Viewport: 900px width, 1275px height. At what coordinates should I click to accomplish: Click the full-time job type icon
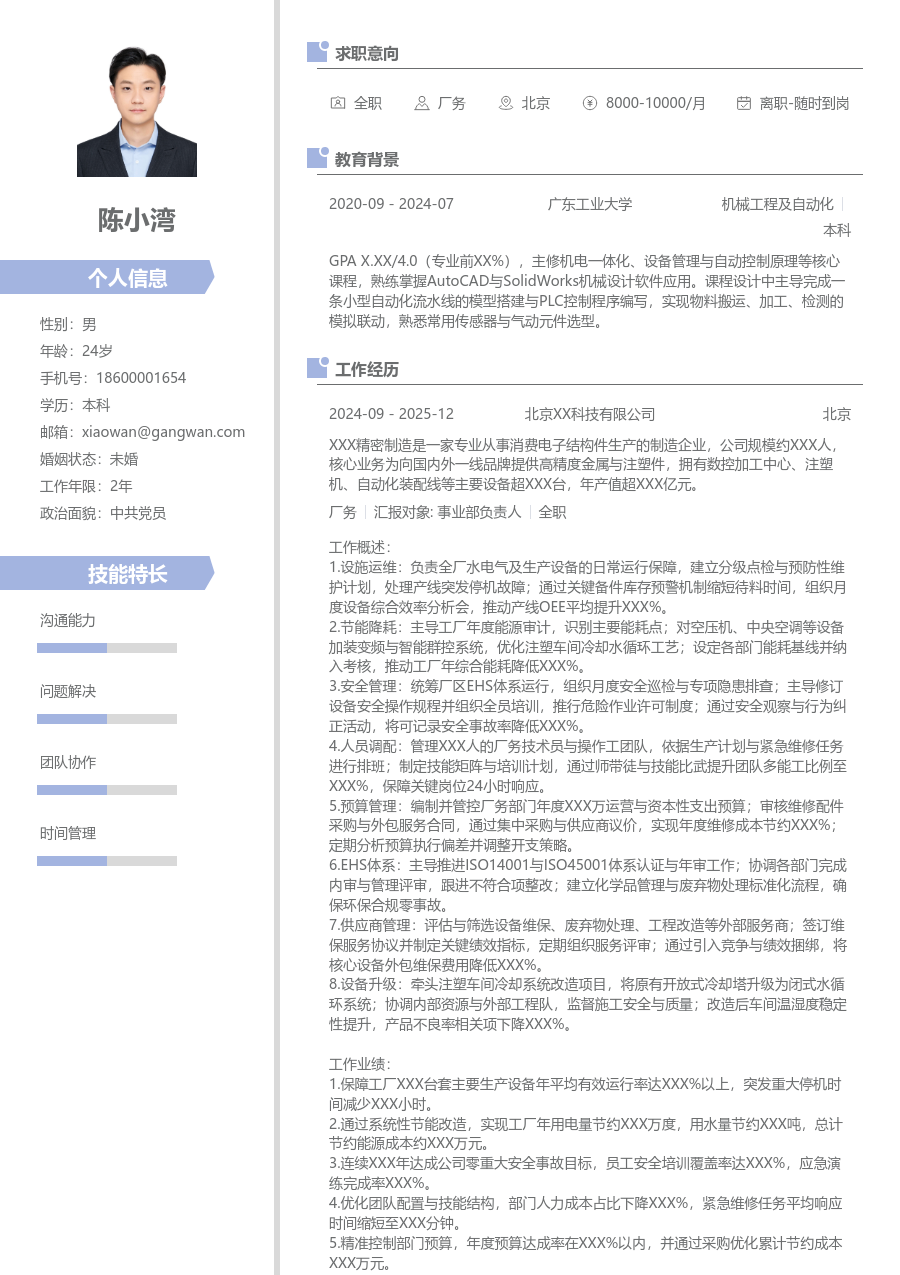tap(338, 103)
